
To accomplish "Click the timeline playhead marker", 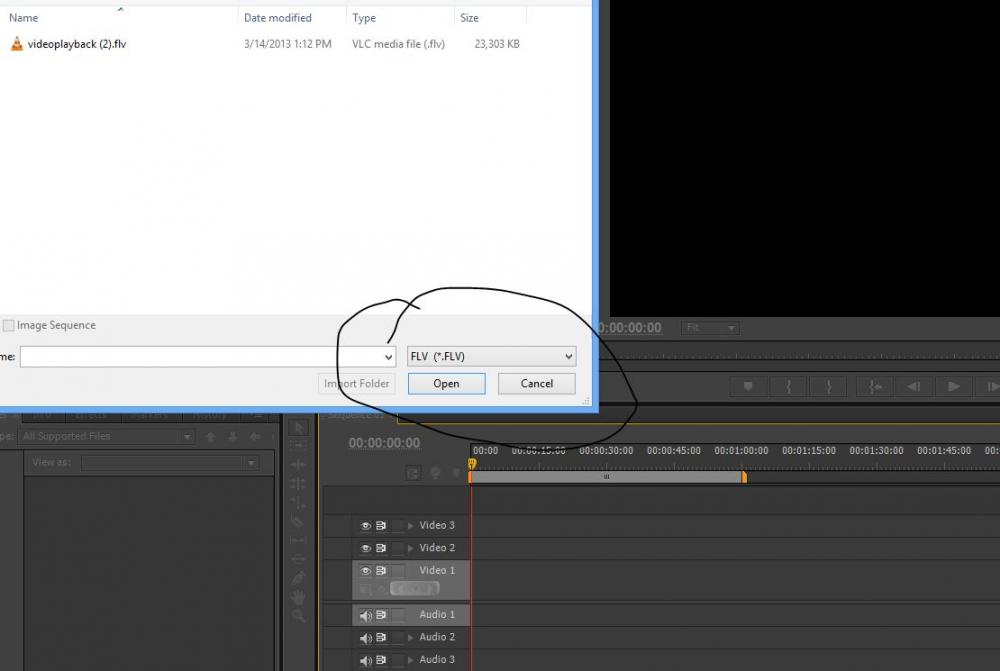I will click(472, 464).
